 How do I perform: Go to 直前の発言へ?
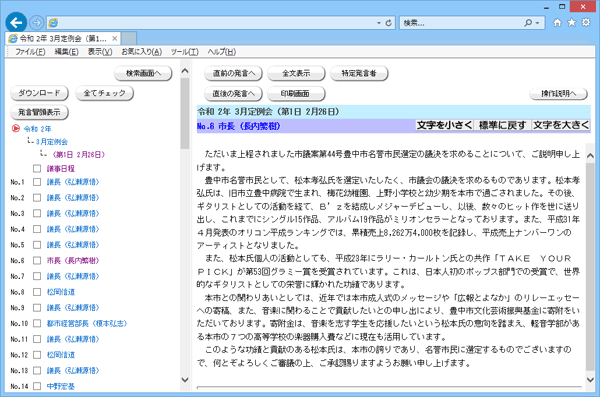(x=233, y=73)
